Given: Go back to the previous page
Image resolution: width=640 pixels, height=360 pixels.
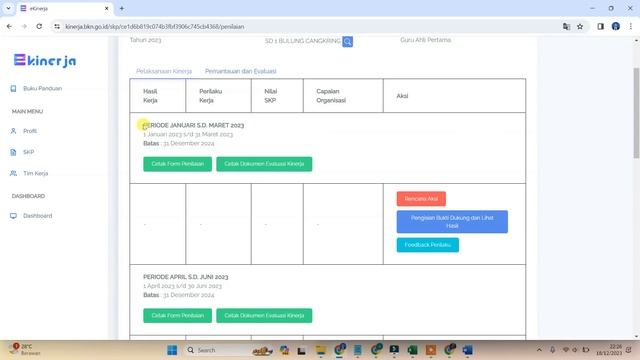Looking at the screenshot, I should [x=9, y=27].
